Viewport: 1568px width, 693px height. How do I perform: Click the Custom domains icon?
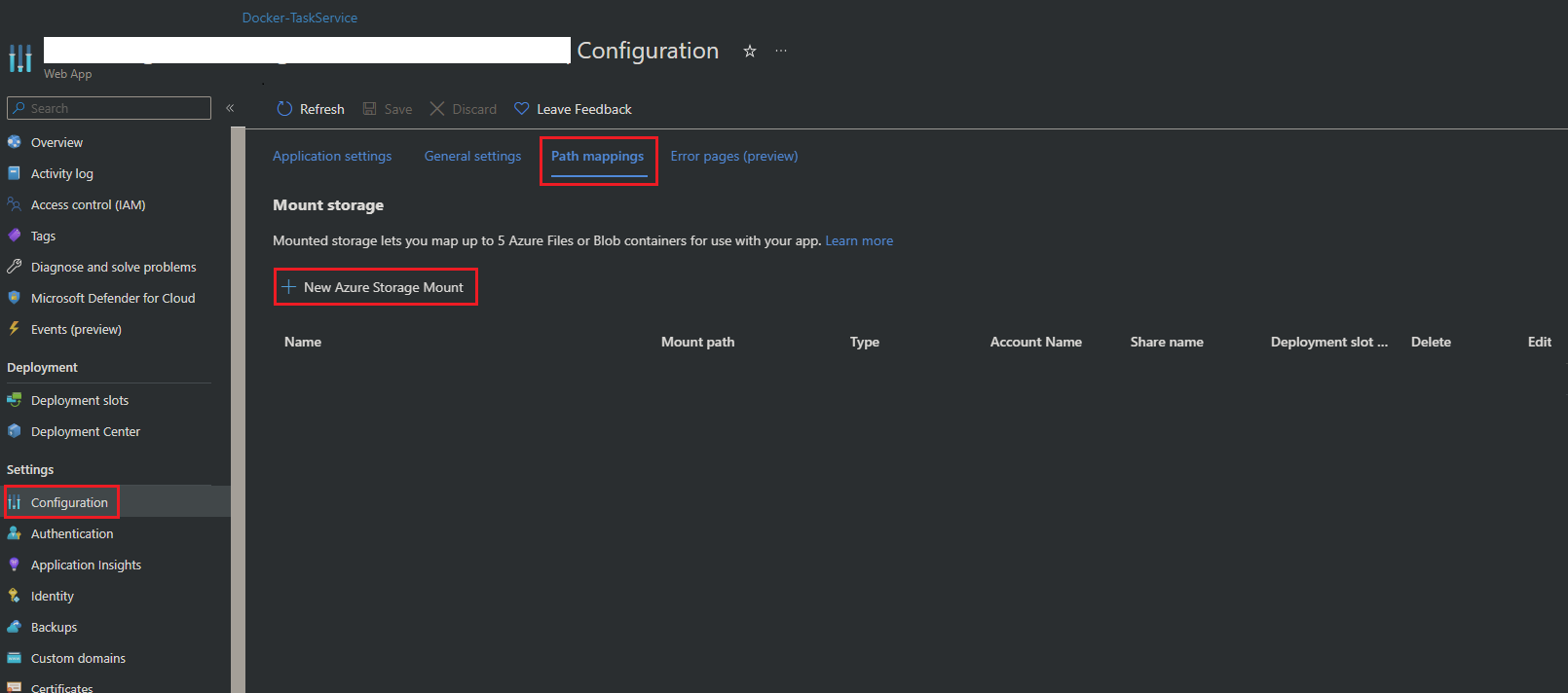click(x=14, y=658)
